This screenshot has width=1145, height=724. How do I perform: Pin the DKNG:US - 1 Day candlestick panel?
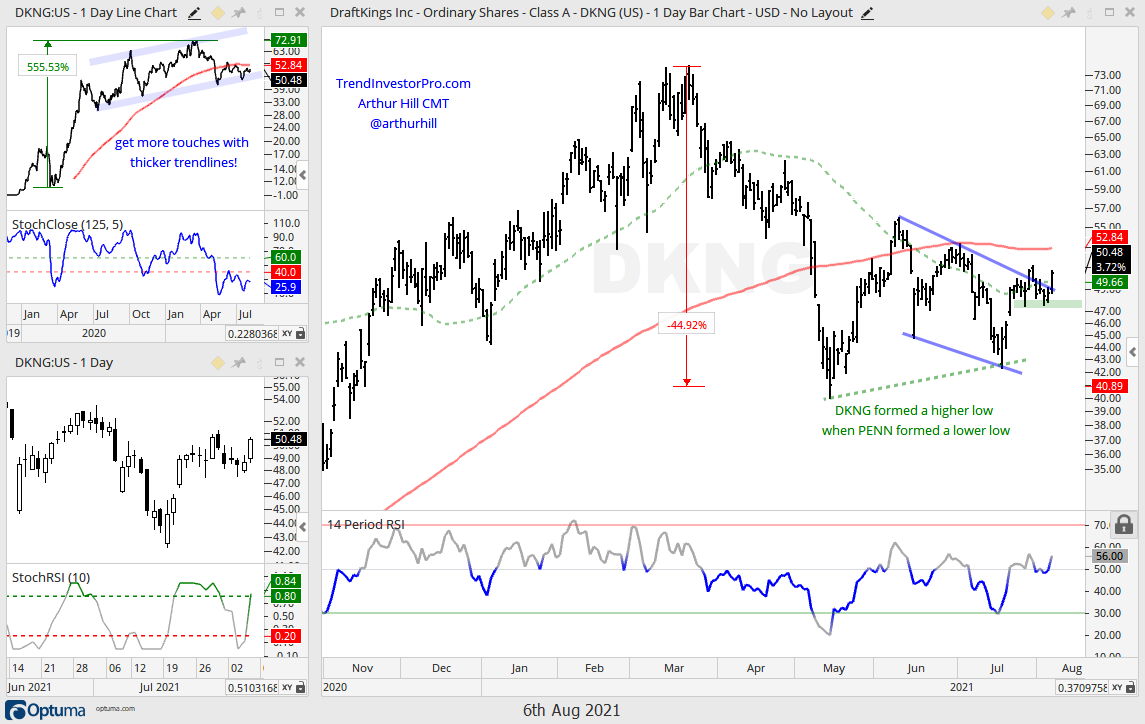tap(239, 363)
